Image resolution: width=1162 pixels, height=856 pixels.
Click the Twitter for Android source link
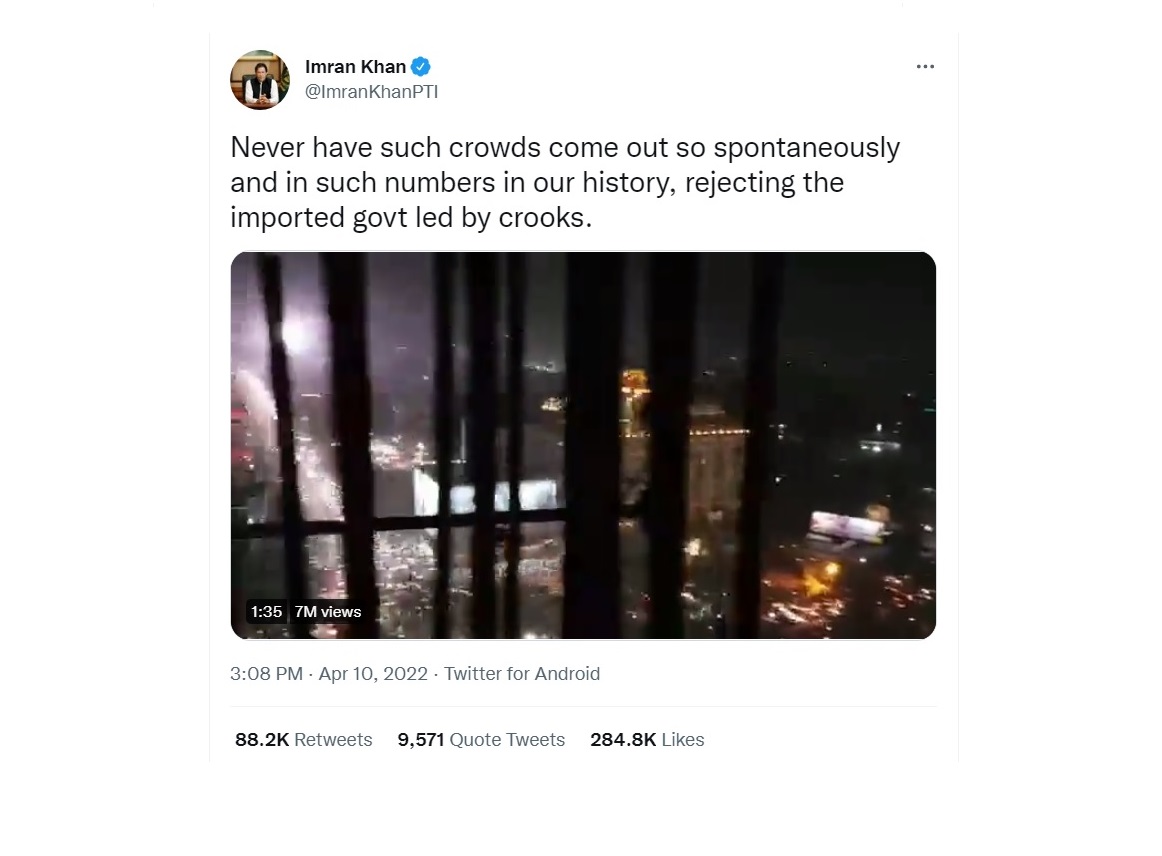pyautogui.click(x=522, y=674)
